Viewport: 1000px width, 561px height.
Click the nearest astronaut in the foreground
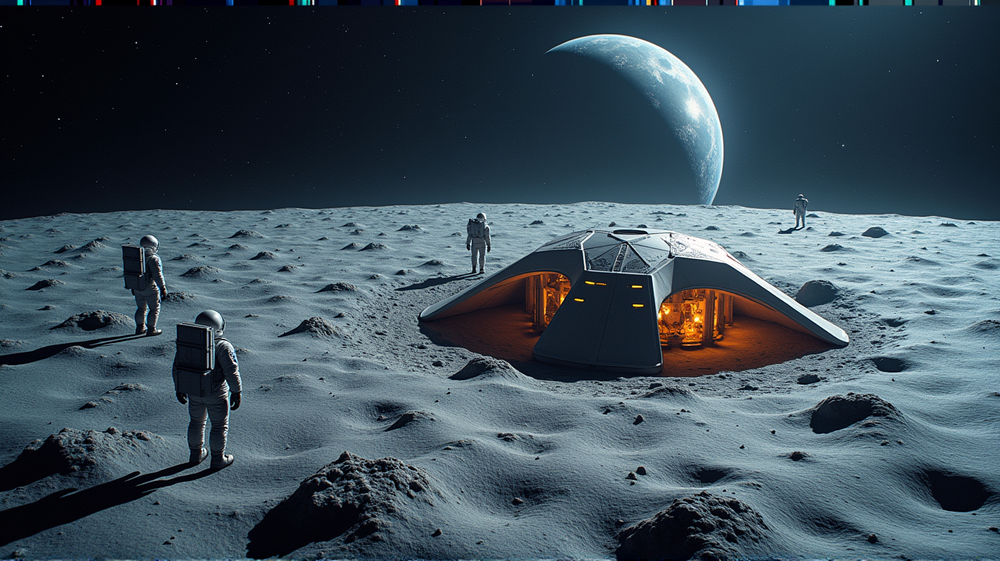(207, 385)
